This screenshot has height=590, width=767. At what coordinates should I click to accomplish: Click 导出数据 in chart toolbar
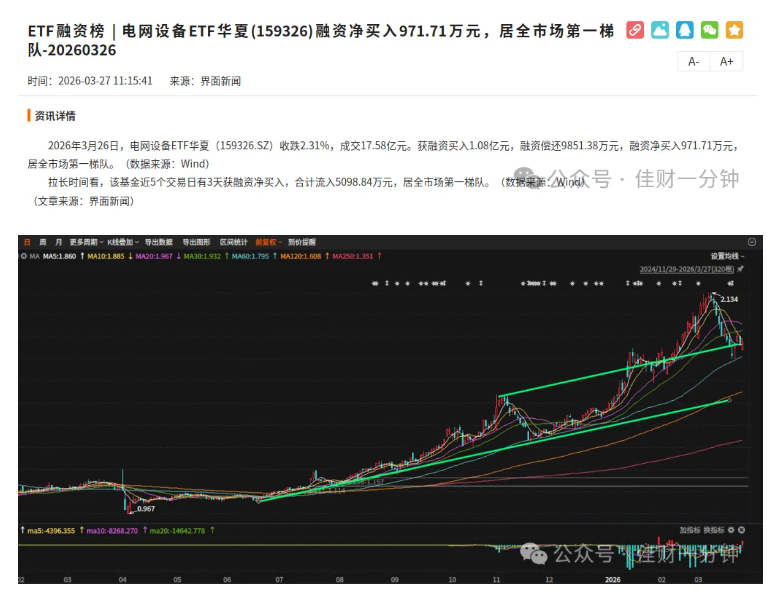coord(158,242)
